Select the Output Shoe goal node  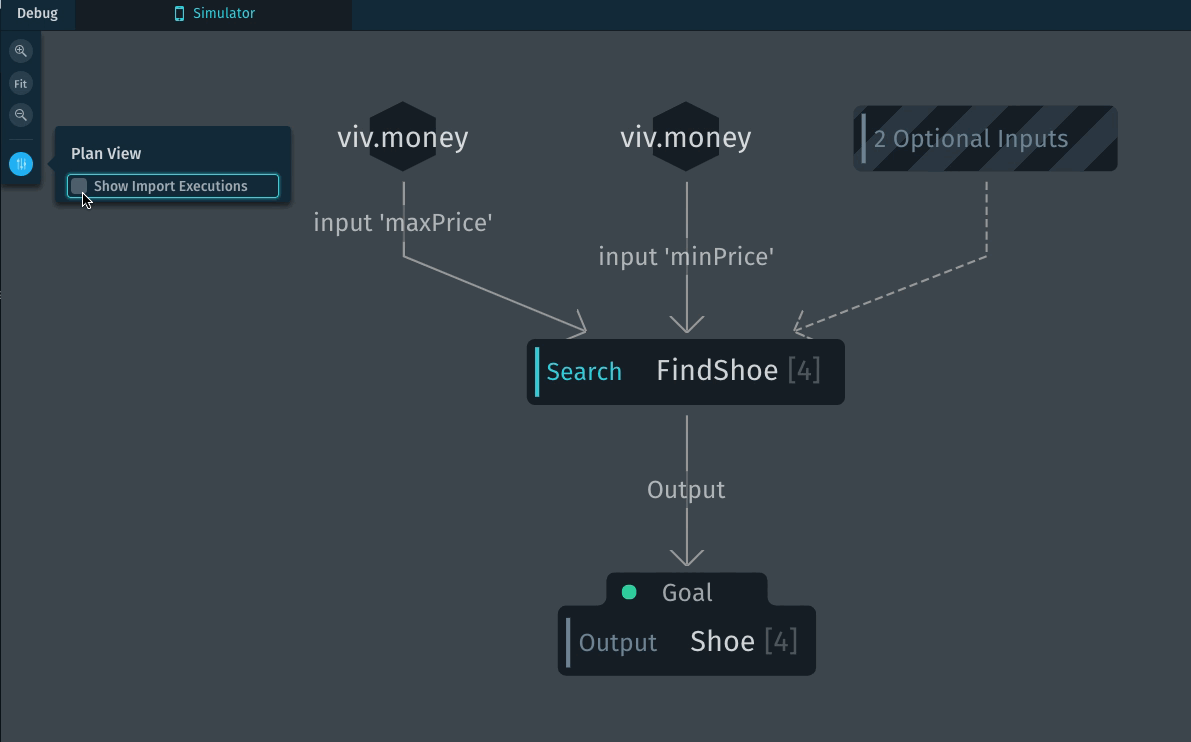pos(687,641)
